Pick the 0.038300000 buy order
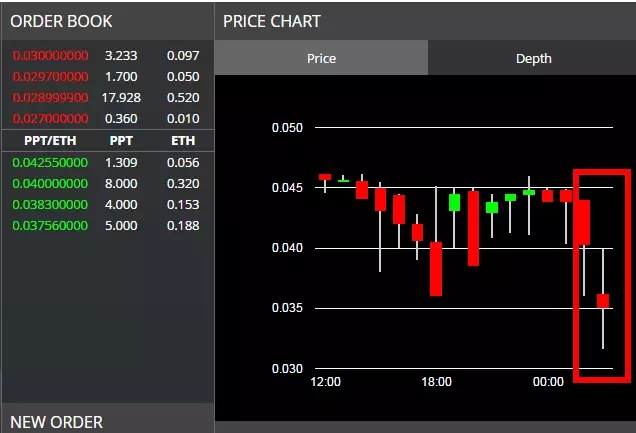 tap(50, 204)
